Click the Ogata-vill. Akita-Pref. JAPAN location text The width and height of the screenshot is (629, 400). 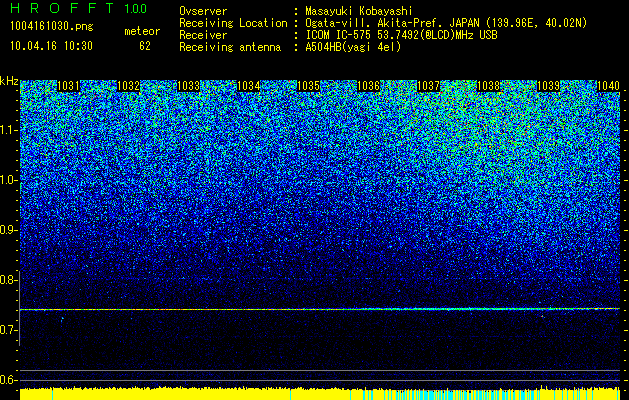point(446,23)
